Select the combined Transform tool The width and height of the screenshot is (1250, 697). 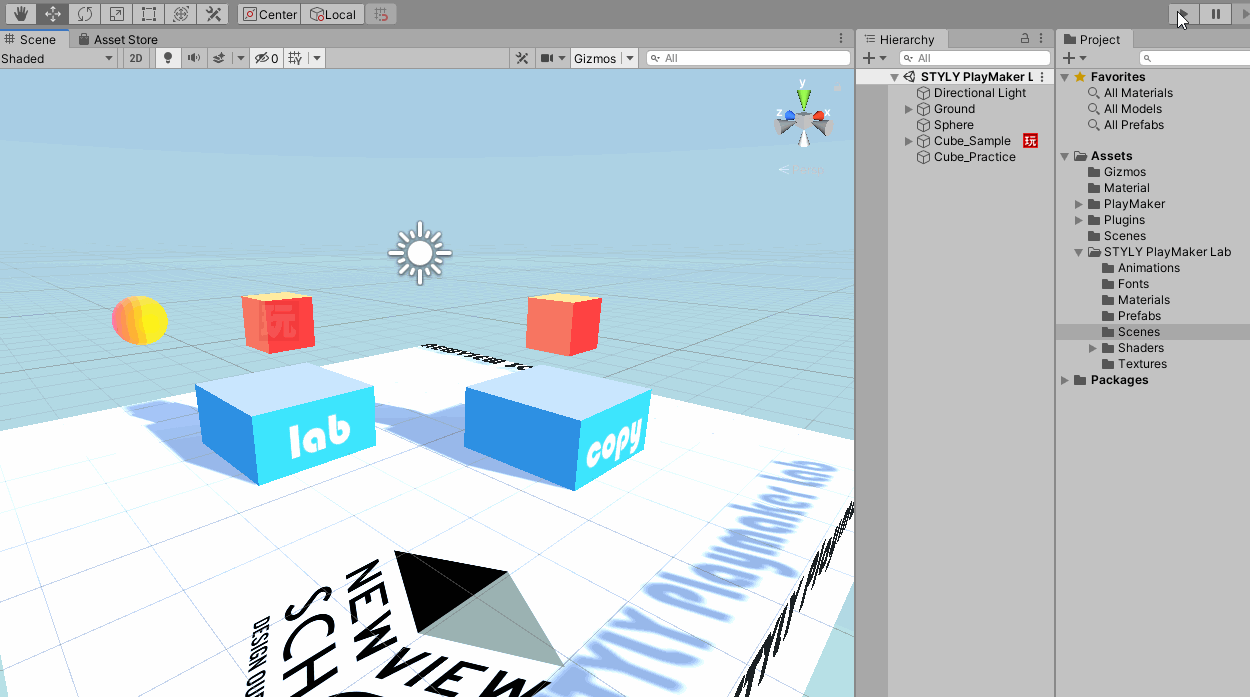point(181,14)
